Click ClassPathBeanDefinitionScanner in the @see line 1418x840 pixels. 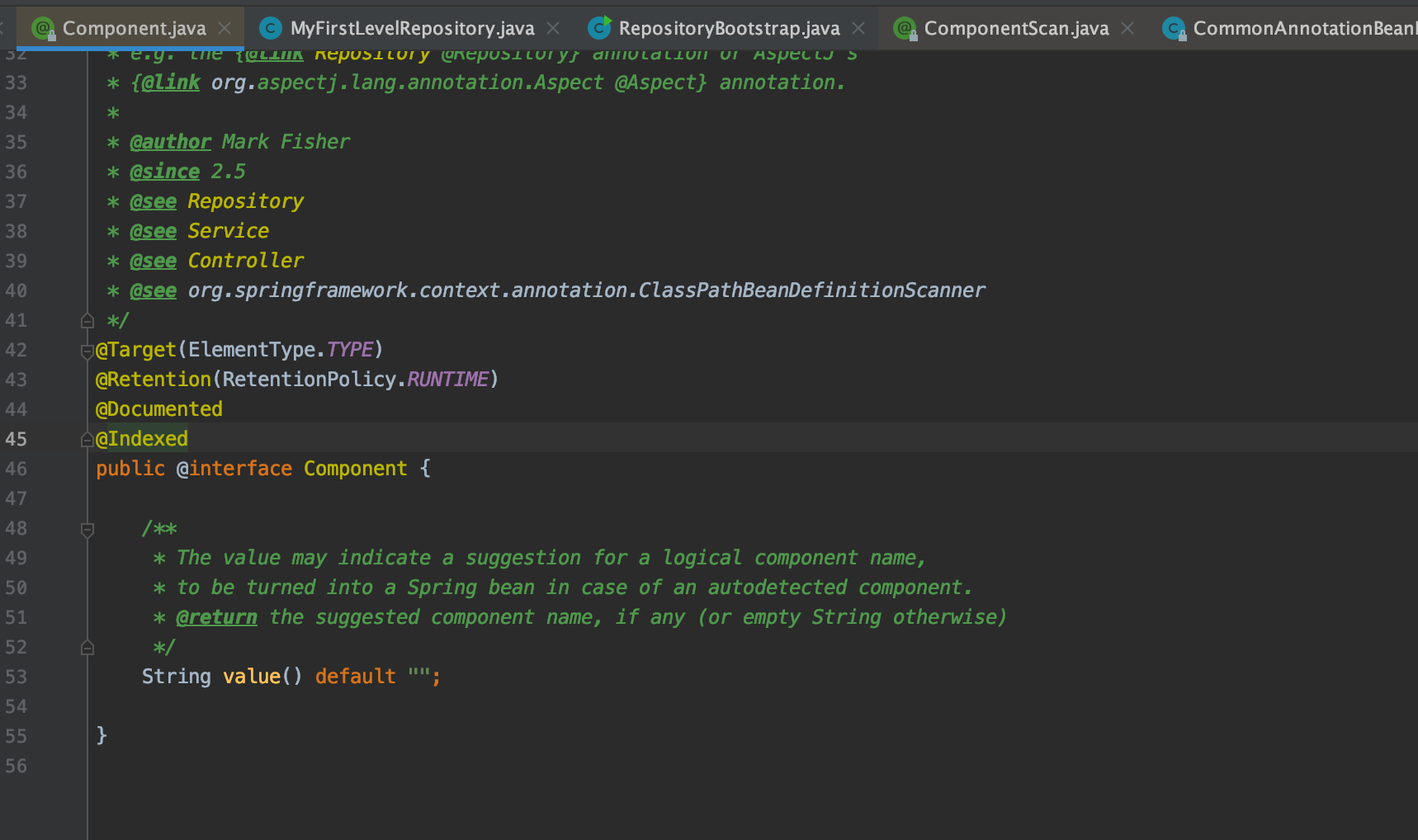(811, 290)
